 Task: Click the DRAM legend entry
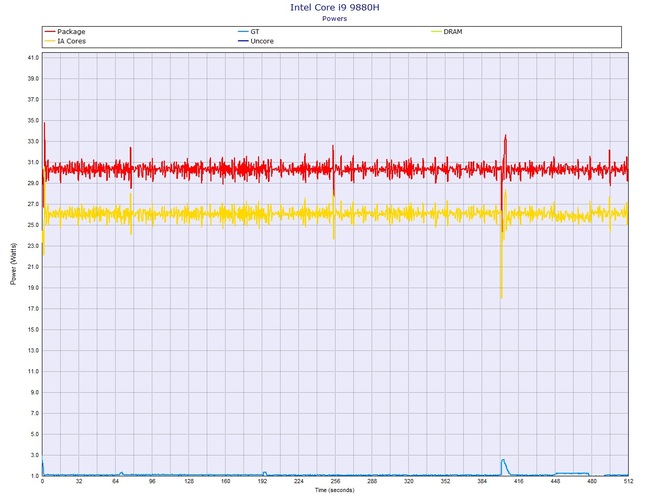(447, 32)
